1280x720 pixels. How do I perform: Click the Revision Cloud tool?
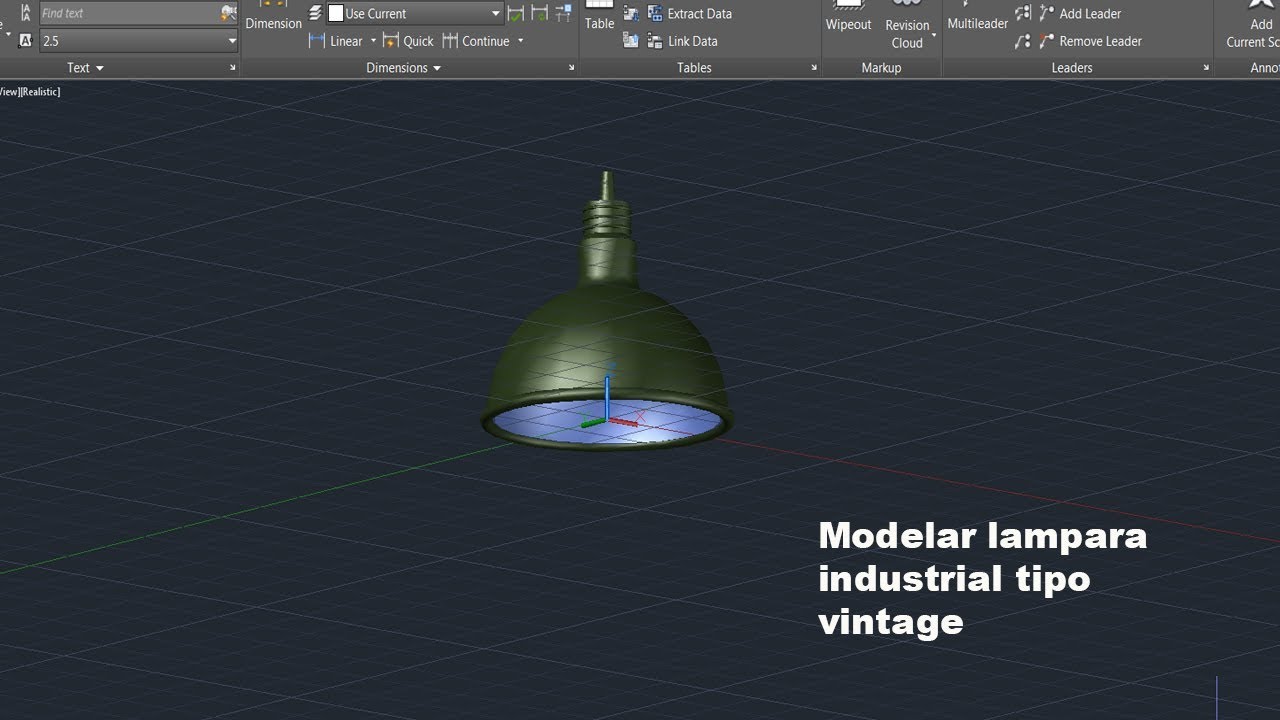(907, 25)
